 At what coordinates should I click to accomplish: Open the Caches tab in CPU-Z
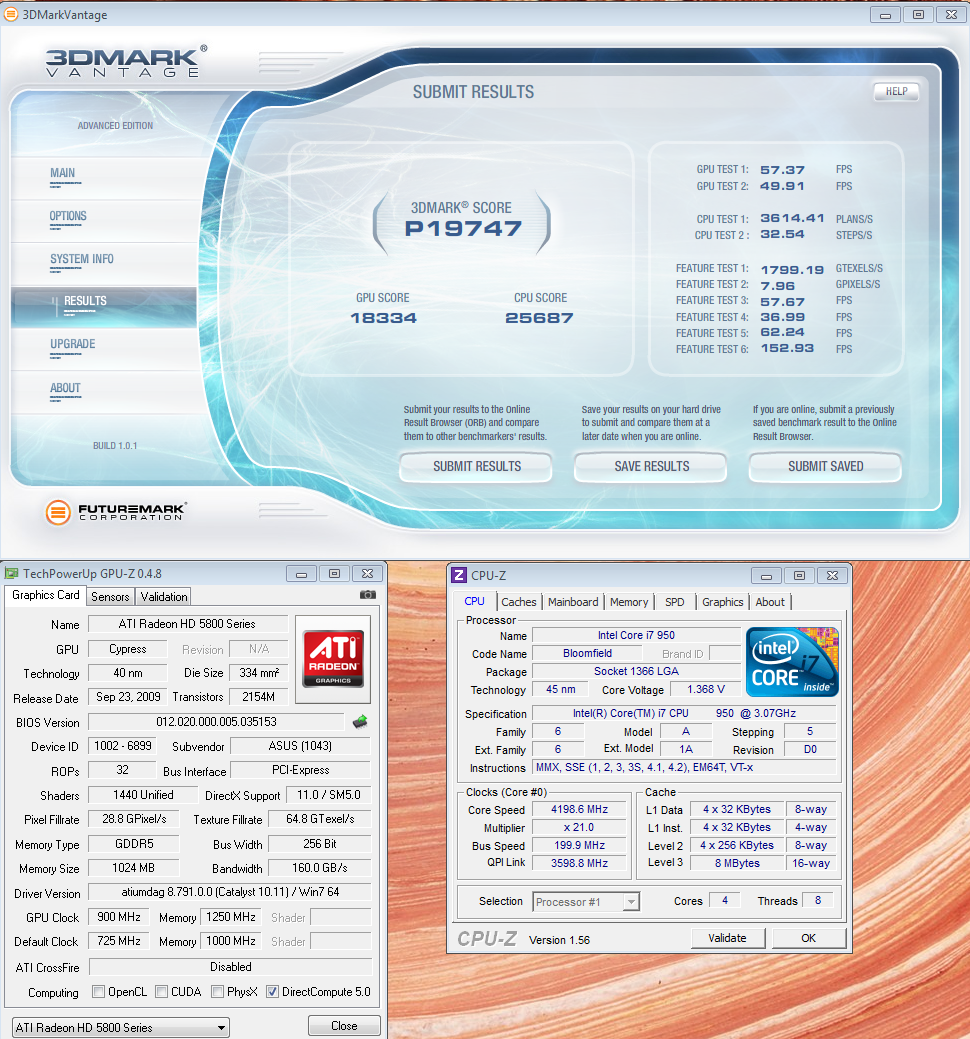click(x=519, y=602)
